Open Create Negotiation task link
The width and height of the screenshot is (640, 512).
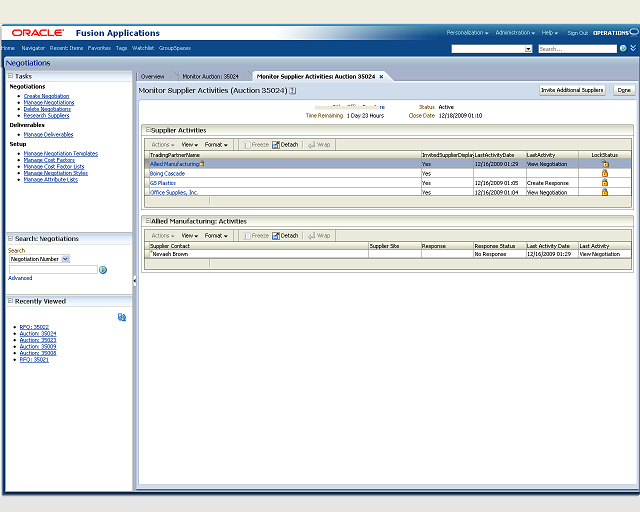pyautogui.click(x=47, y=96)
